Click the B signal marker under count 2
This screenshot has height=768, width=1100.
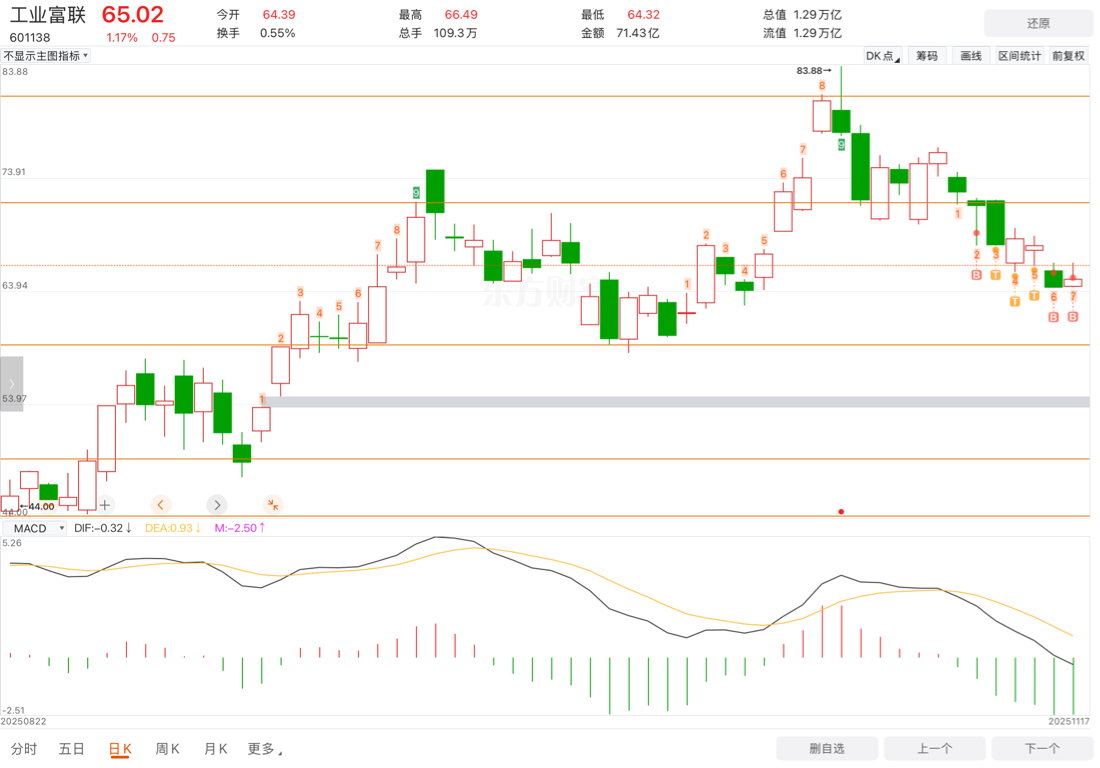point(977,275)
